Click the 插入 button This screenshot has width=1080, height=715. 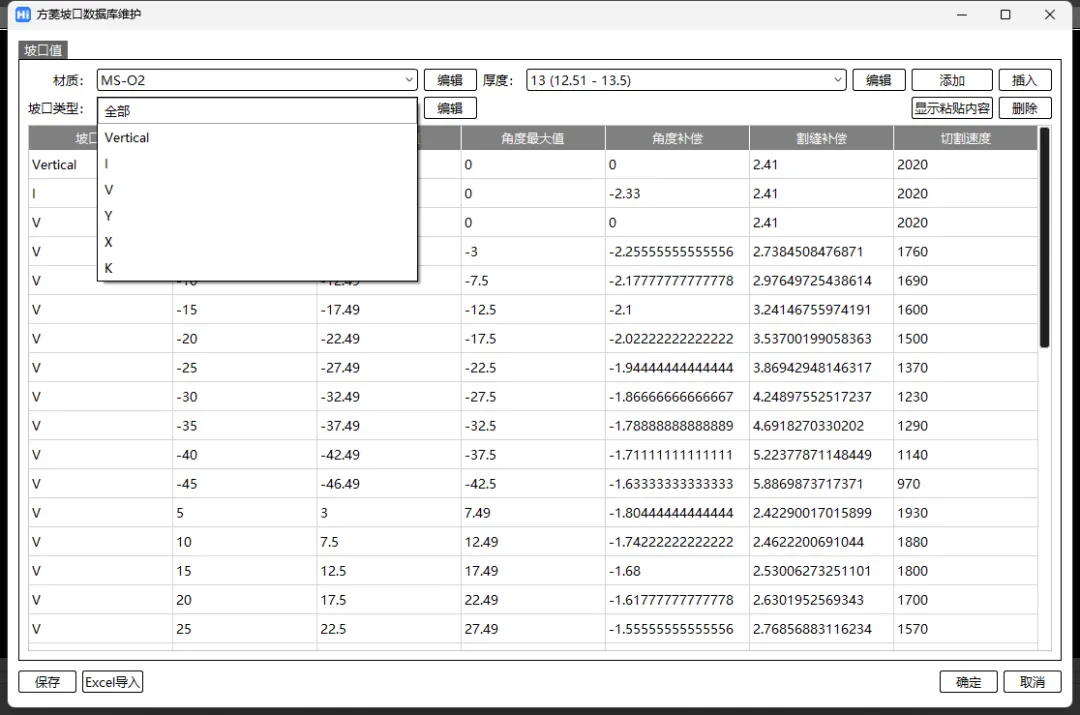pyautogui.click(x=1025, y=80)
